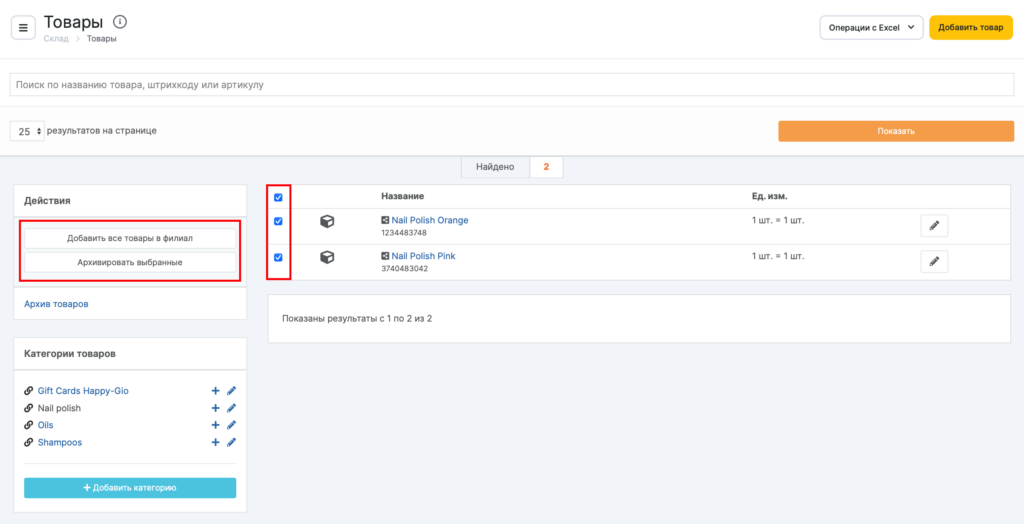Toggle the select-all checkbox in table header
Screen dimensions: 1024x524
pos(278,197)
